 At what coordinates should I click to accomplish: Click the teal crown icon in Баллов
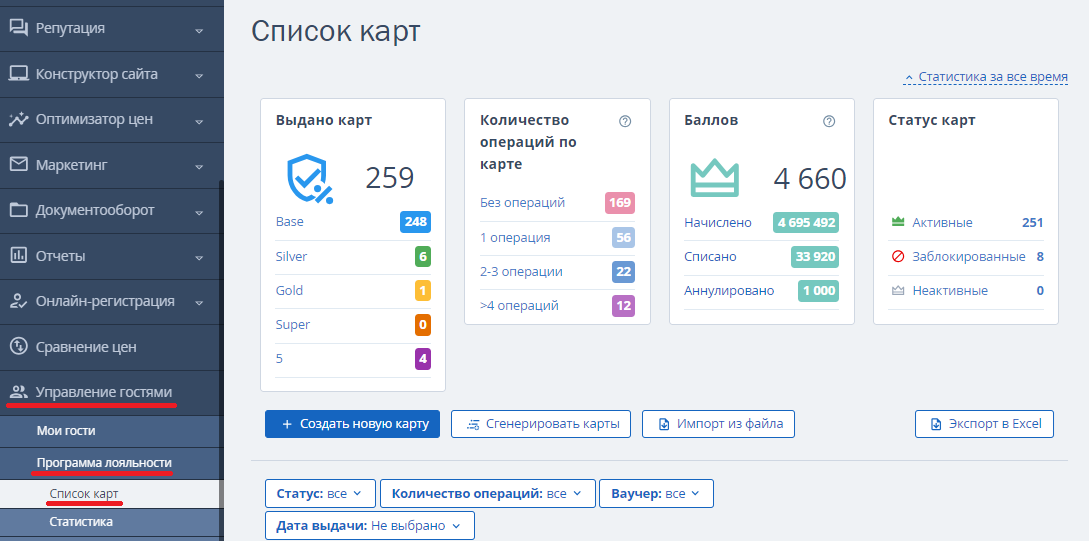[x=714, y=178]
